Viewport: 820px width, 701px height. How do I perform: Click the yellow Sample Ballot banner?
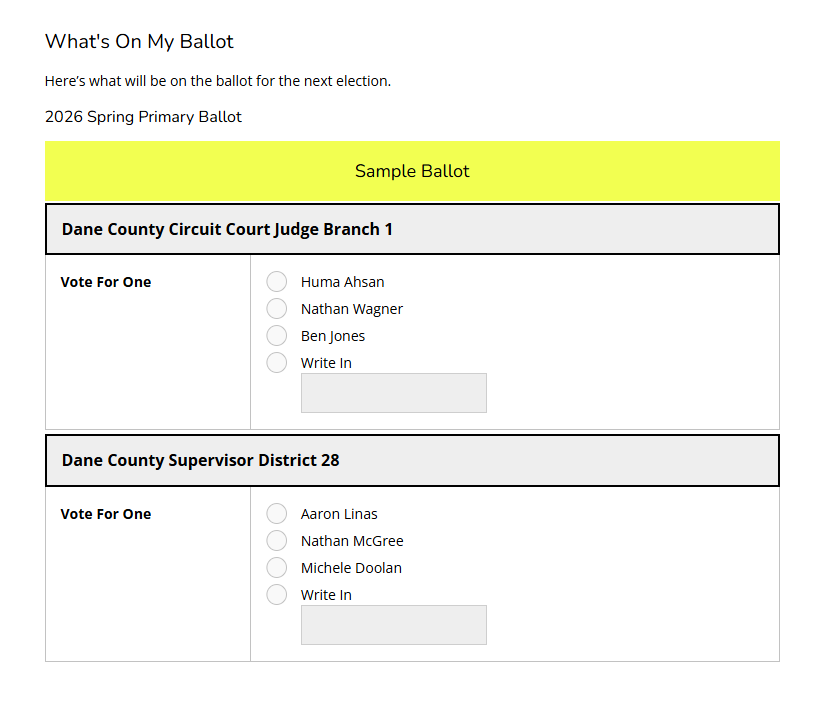coord(412,171)
